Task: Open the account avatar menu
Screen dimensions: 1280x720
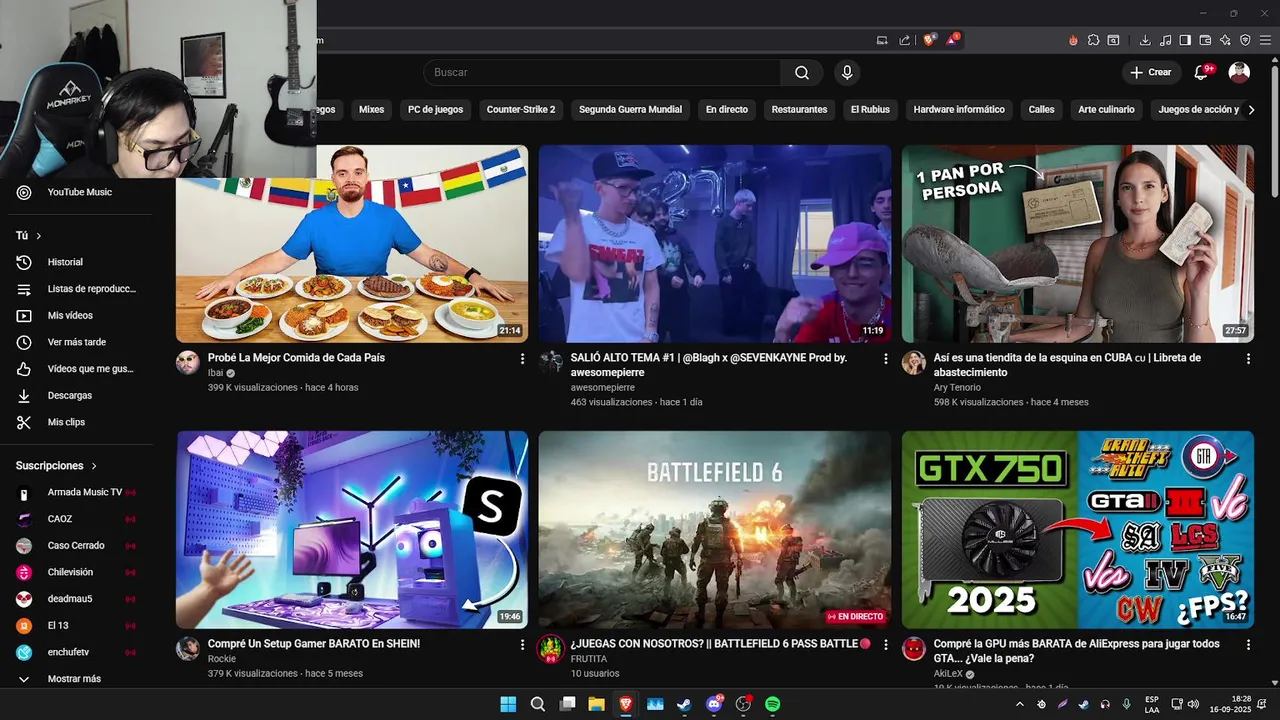Action: [x=1239, y=72]
